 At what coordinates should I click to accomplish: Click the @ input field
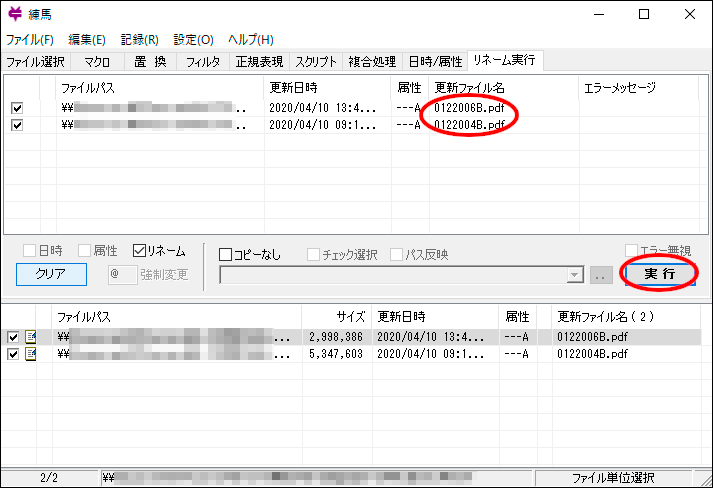pos(123,275)
